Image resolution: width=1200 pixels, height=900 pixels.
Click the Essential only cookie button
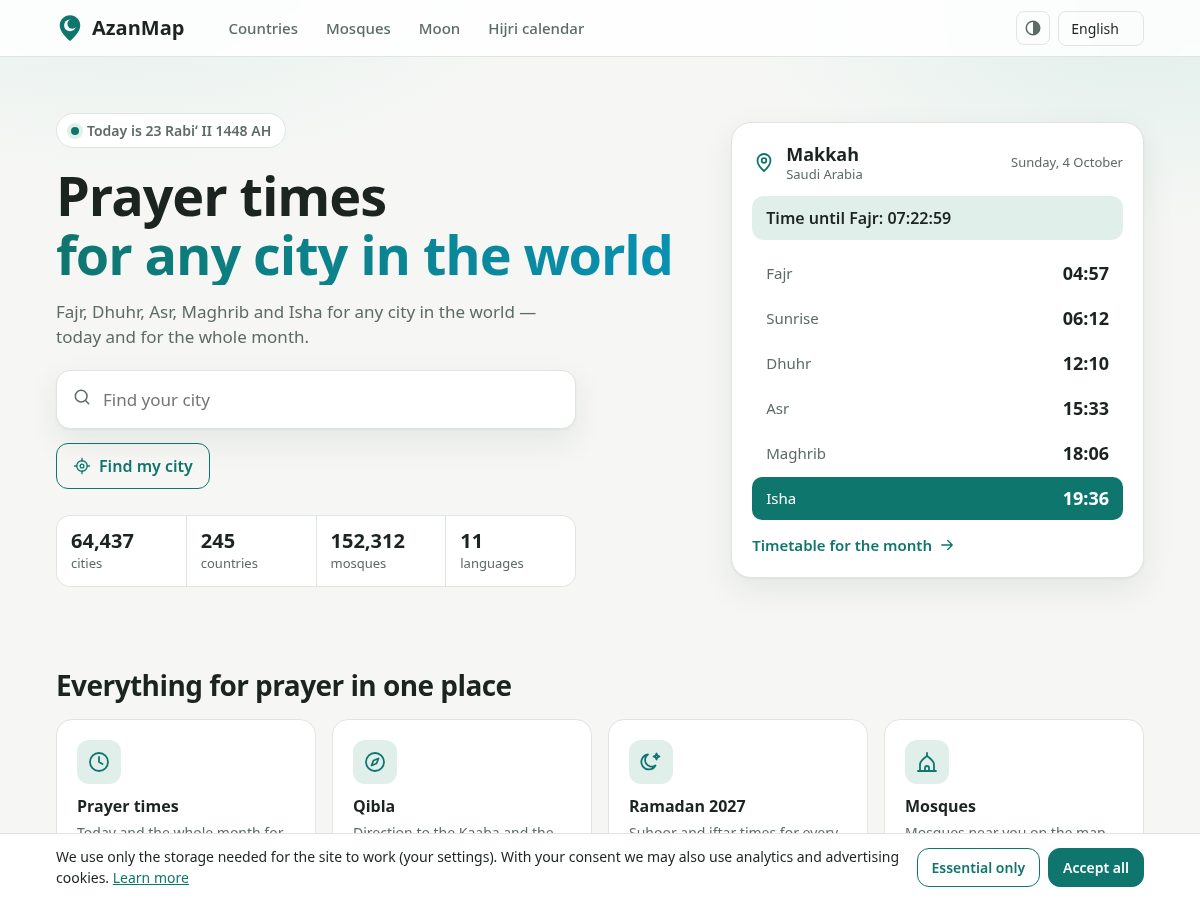[x=978, y=867]
